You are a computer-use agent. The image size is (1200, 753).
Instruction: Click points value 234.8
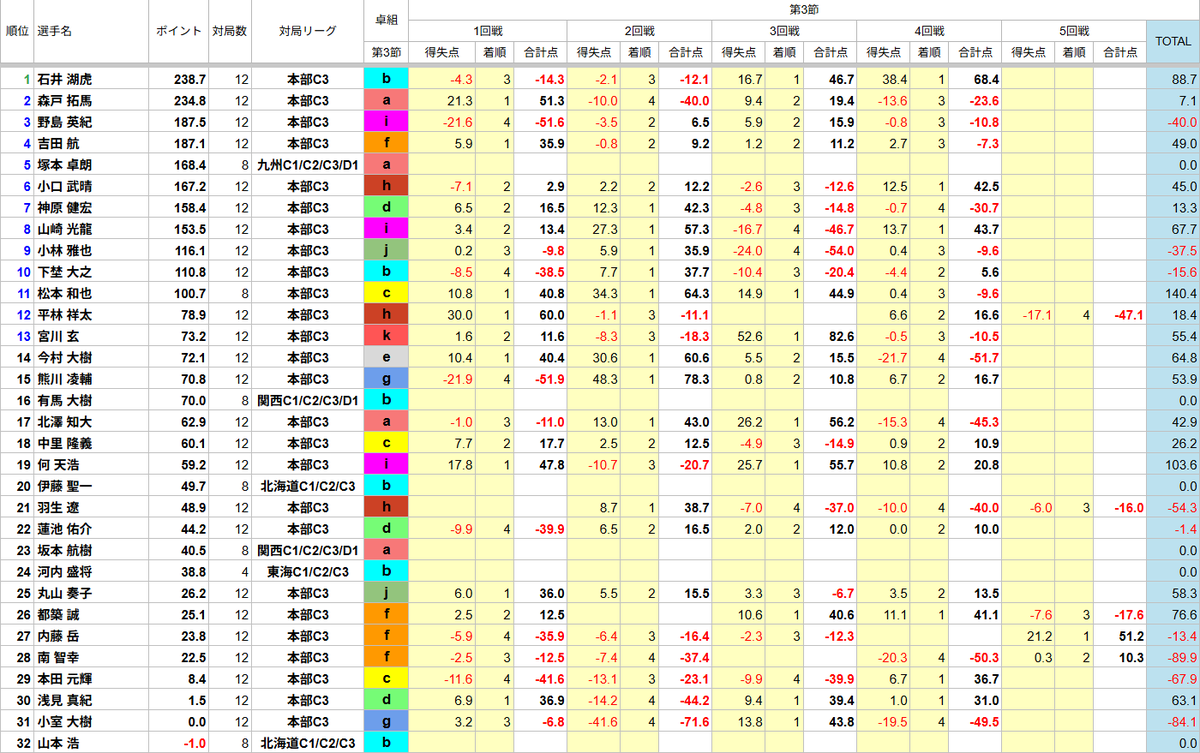[x=190, y=100]
